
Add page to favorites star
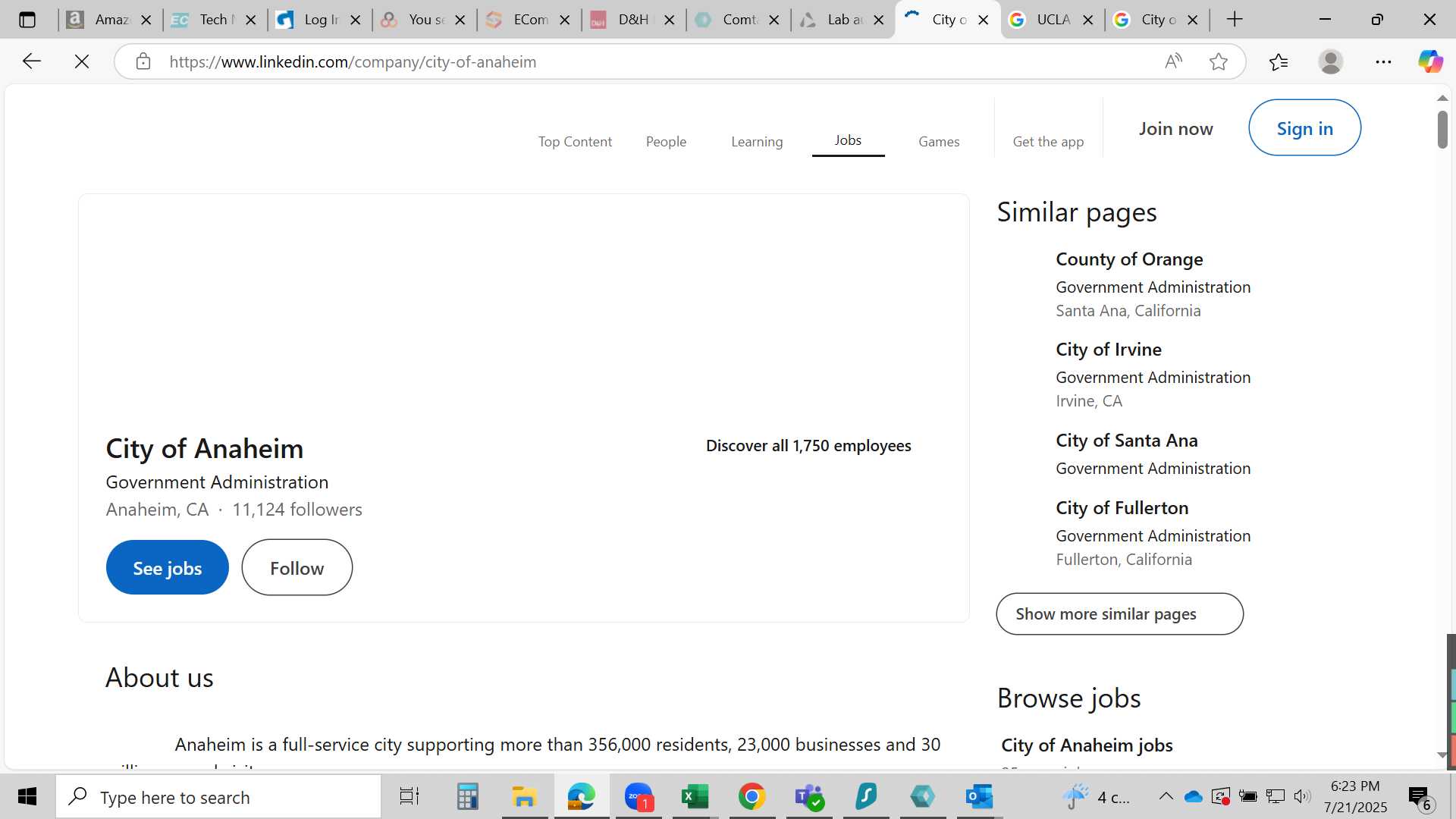click(x=1219, y=61)
